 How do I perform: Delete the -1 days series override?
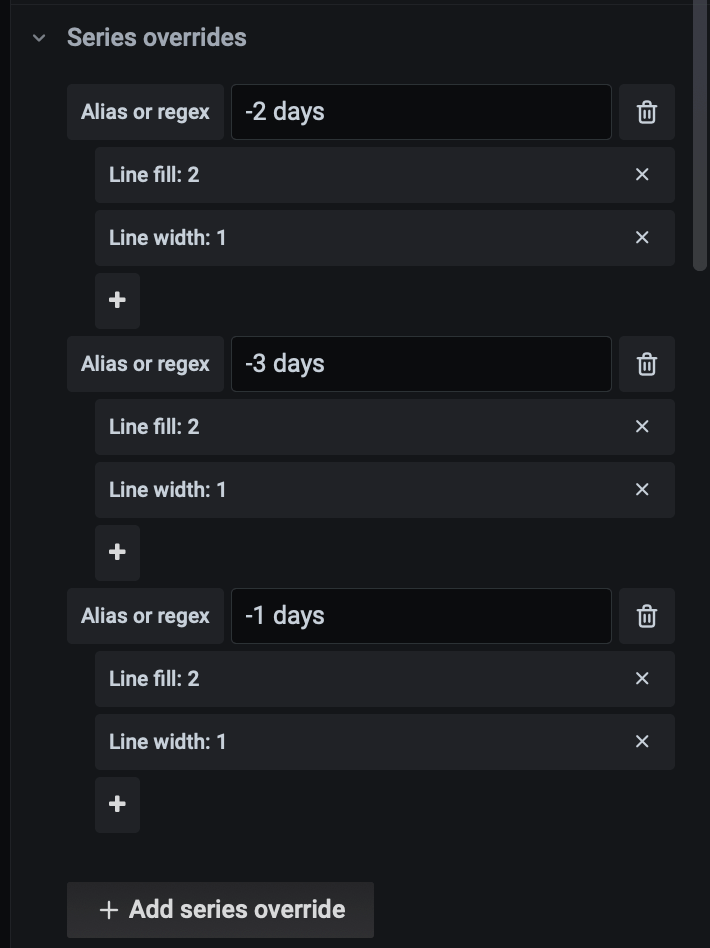coord(647,616)
